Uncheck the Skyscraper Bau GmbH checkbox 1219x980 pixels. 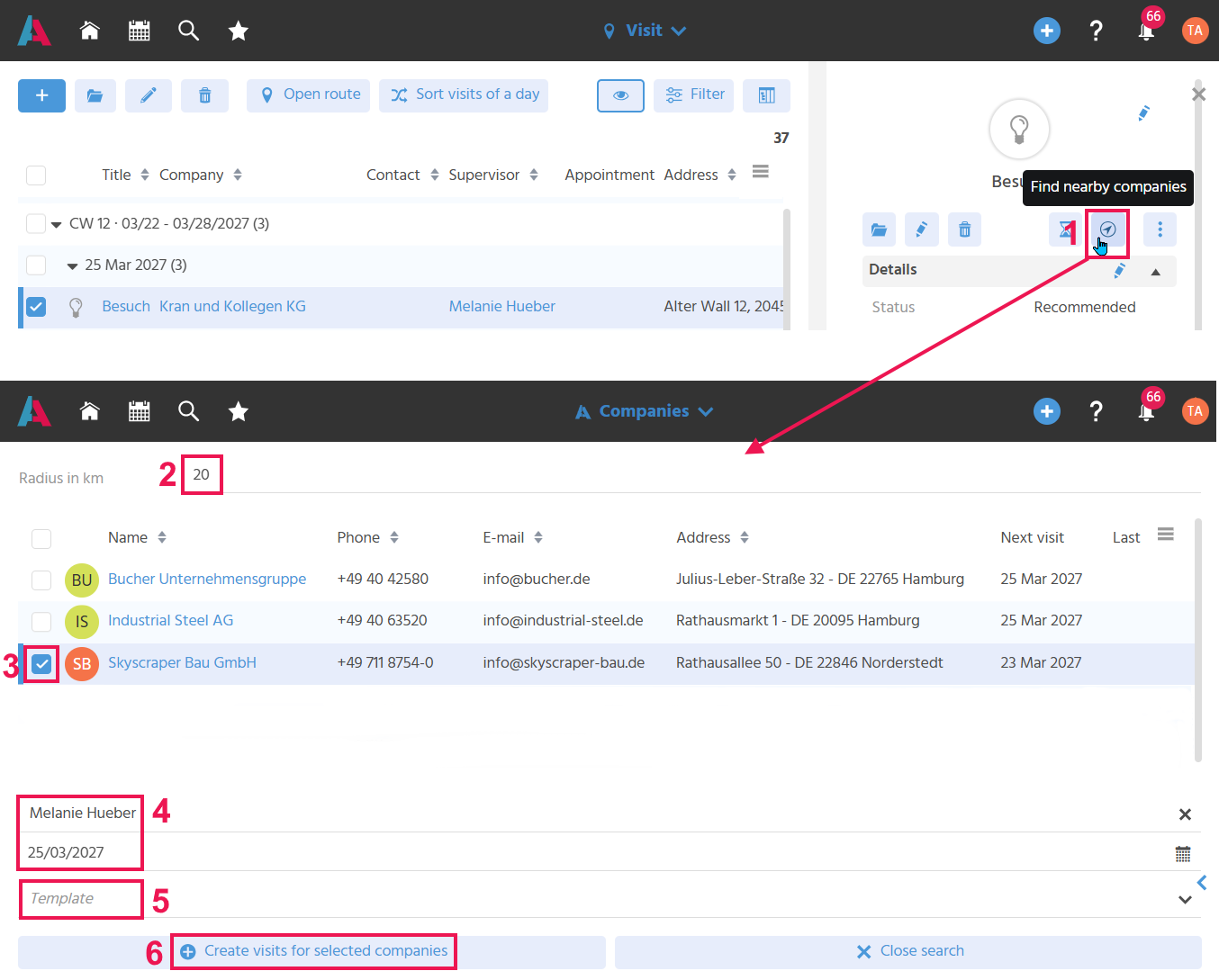(41, 664)
